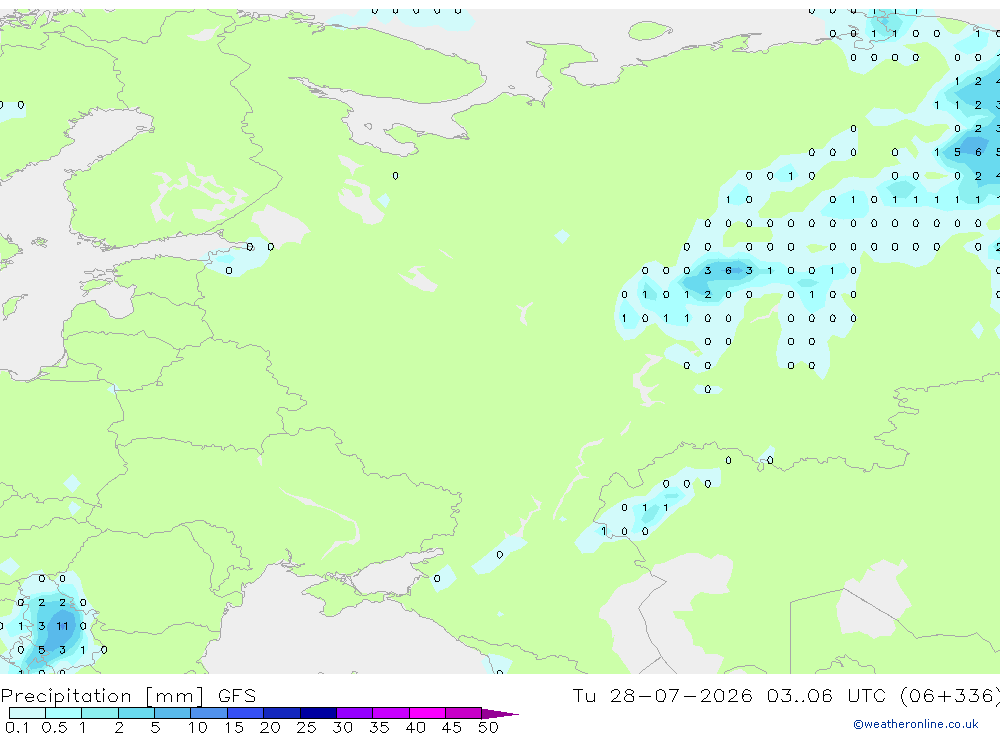Click the '35' legend scale label

pos(379,727)
